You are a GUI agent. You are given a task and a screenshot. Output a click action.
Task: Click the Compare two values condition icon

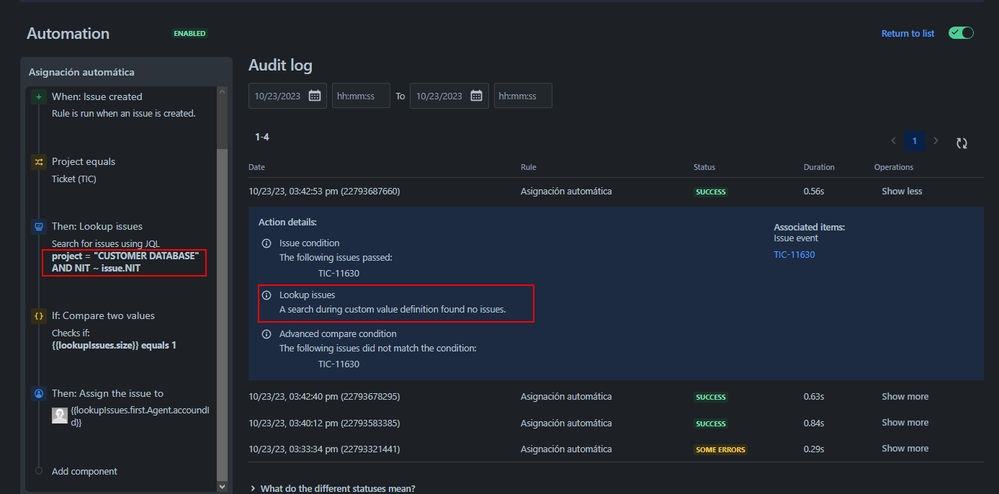(x=39, y=316)
